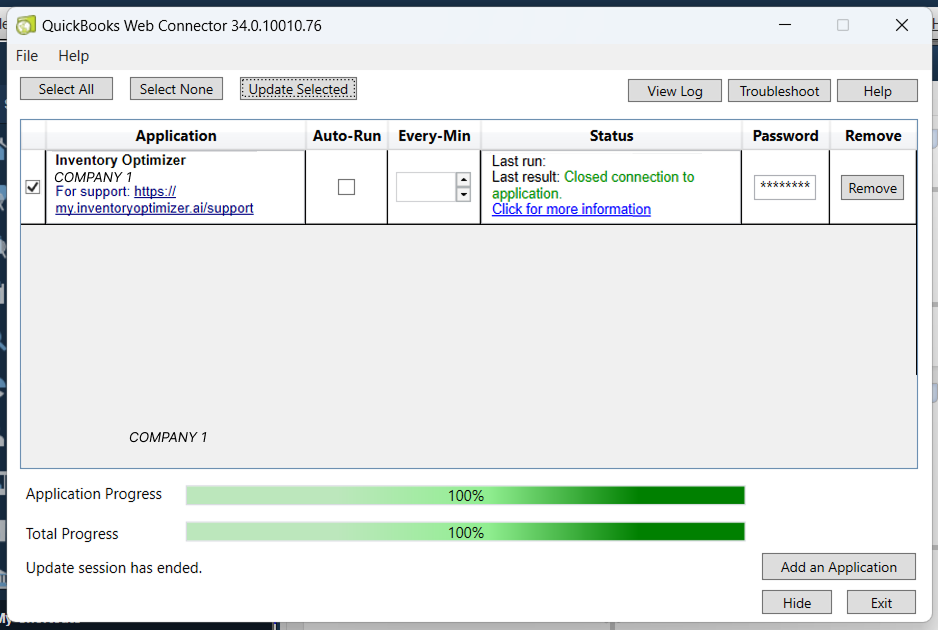938x630 pixels.
Task: Minimize the Web Connector window
Action: [x=785, y=25]
